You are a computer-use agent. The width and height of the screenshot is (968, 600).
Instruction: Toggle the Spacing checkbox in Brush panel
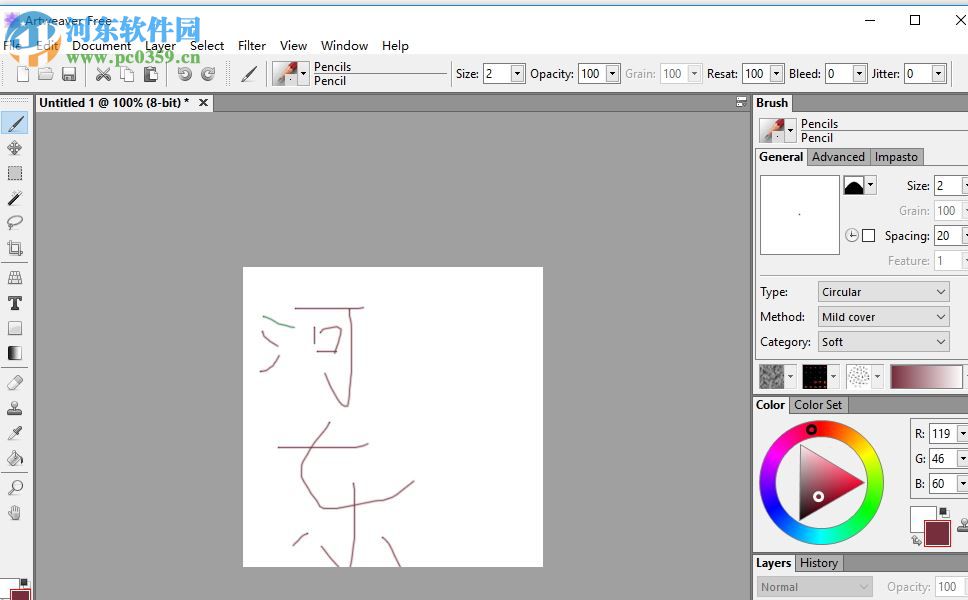(x=869, y=235)
